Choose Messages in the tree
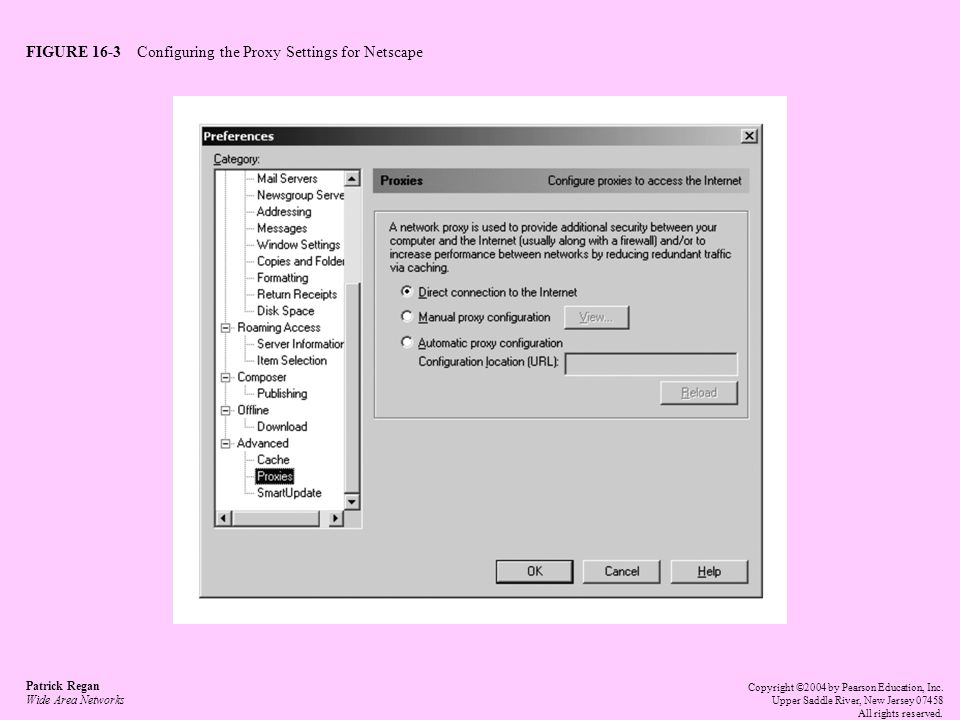This screenshot has height=720, width=960. click(282, 228)
